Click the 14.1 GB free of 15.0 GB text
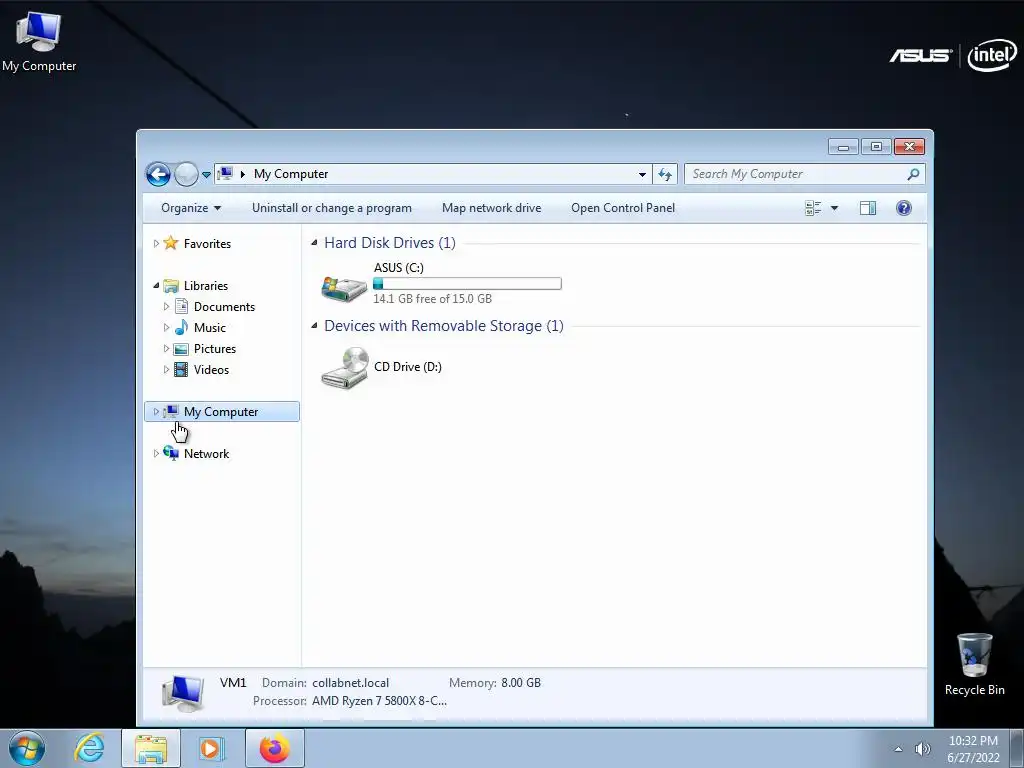The height and width of the screenshot is (768, 1024). (x=432, y=298)
